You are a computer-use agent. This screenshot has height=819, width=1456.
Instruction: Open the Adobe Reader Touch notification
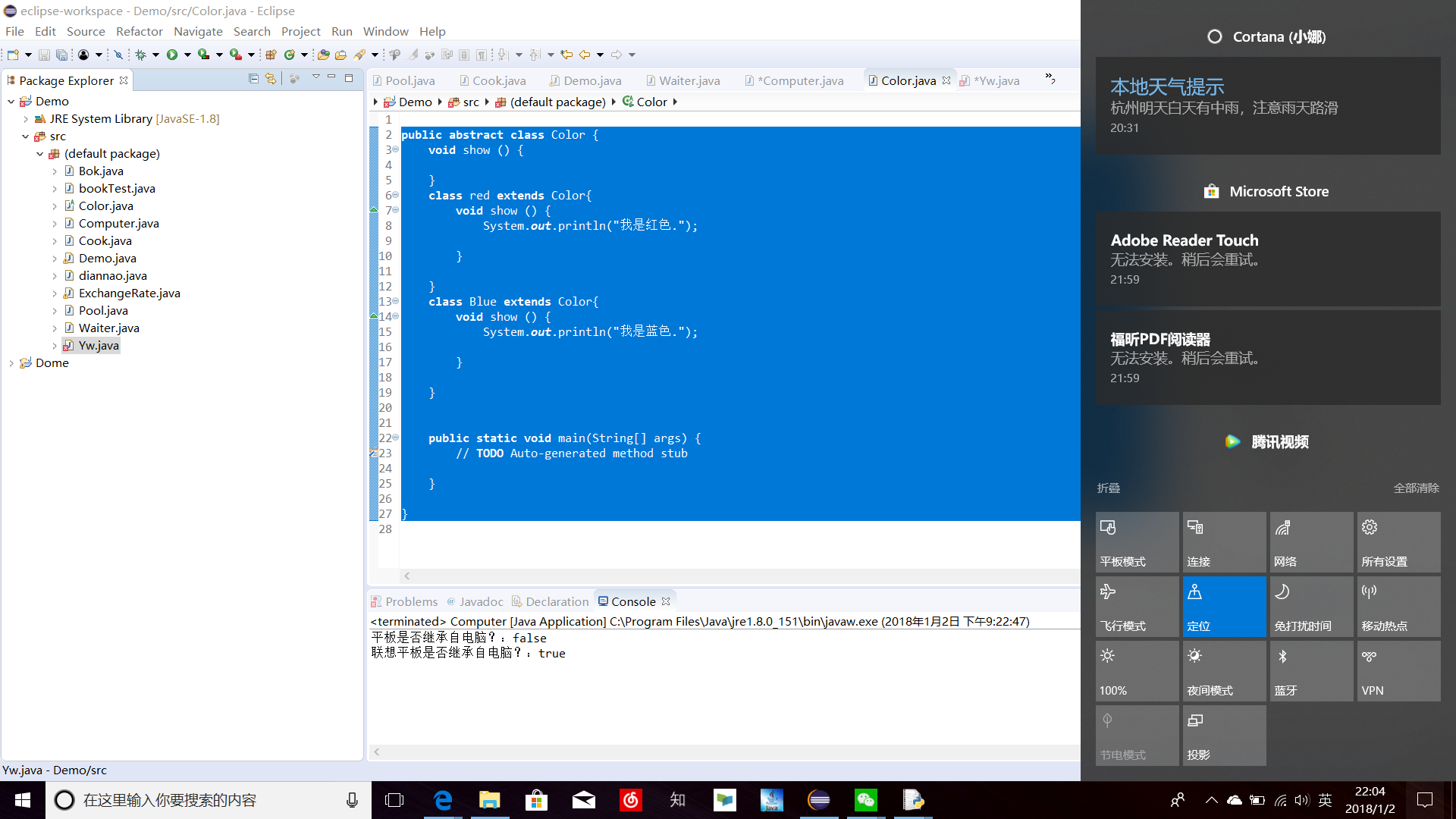1268,259
